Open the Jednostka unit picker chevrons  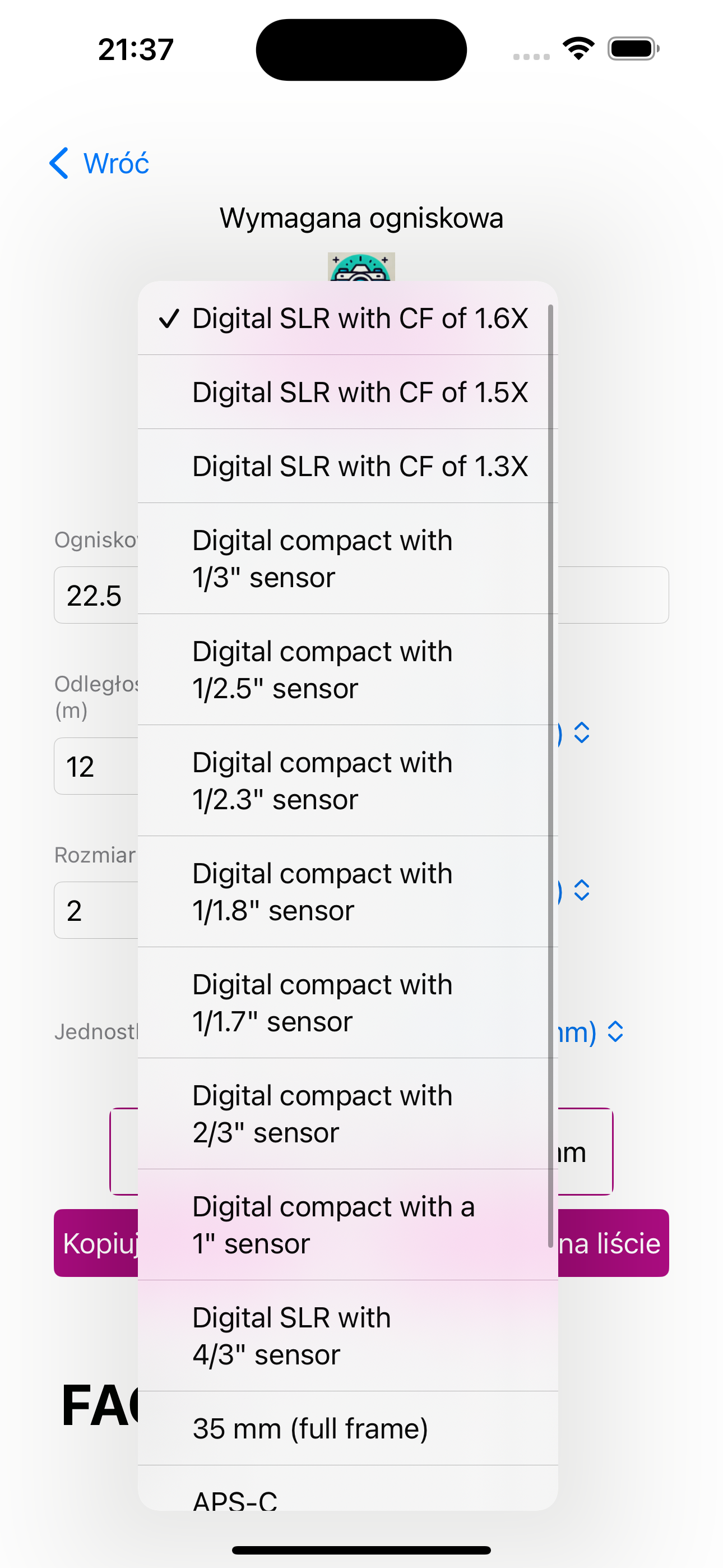[x=615, y=1031]
